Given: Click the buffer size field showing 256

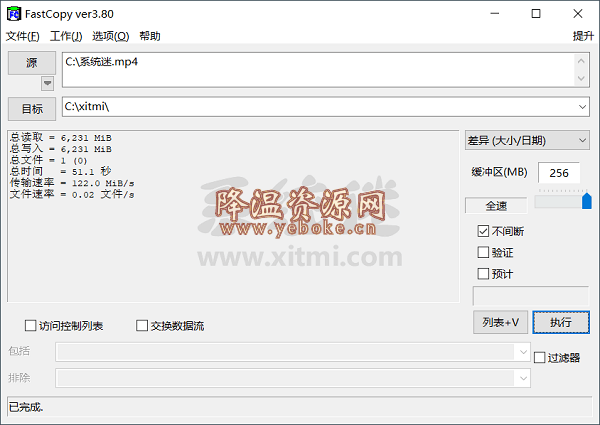Looking at the screenshot, I should click(559, 173).
